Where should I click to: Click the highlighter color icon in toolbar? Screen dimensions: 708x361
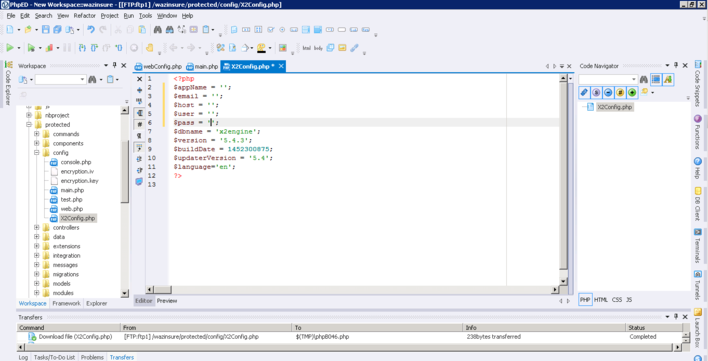[261, 47]
